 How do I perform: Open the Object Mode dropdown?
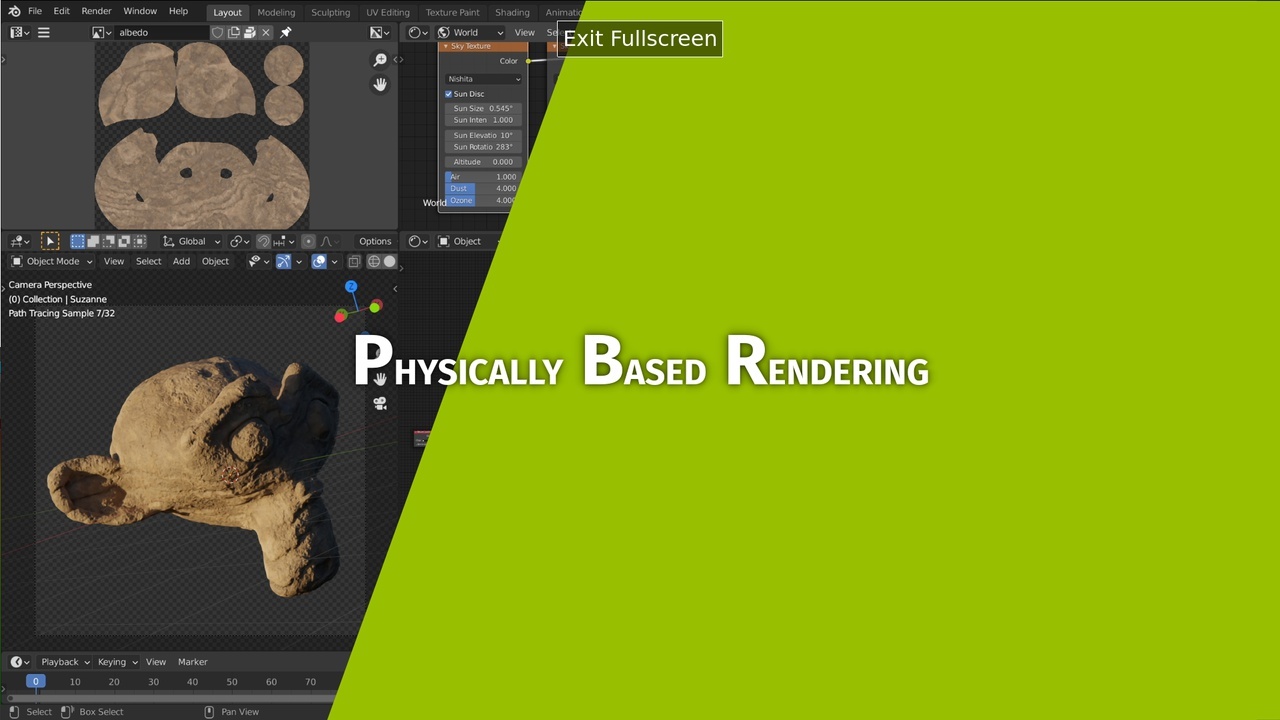coord(53,261)
